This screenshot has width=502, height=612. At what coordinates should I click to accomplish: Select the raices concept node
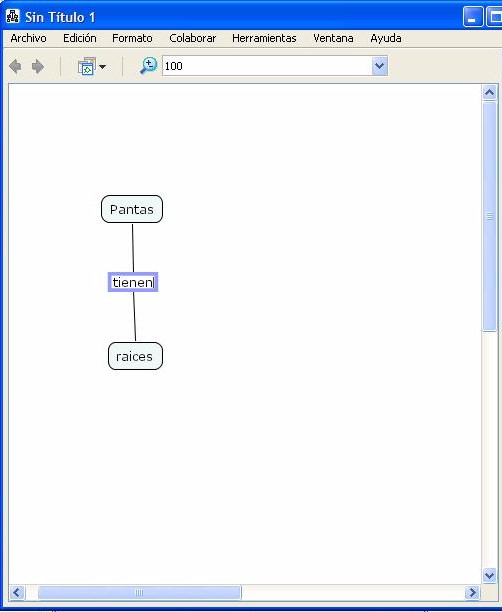tap(135, 356)
